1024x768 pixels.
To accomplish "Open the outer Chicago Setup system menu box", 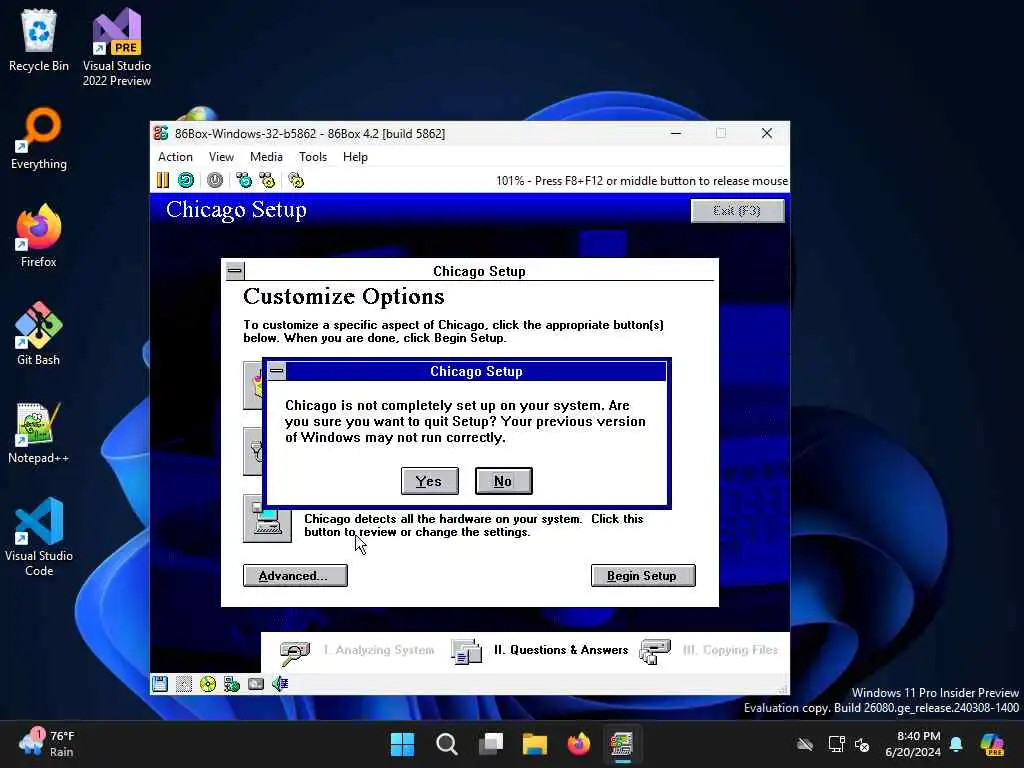I will tap(235, 270).
